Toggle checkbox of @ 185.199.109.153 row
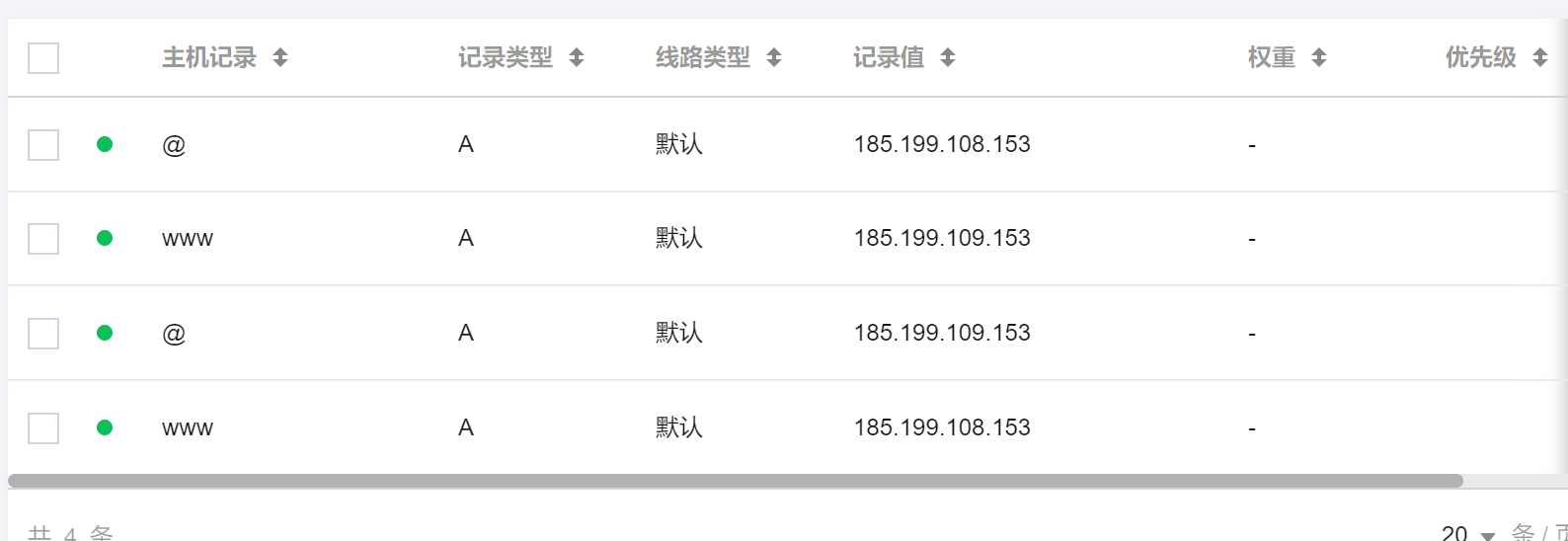This screenshot has width=1568, height=541. point(43,334)
